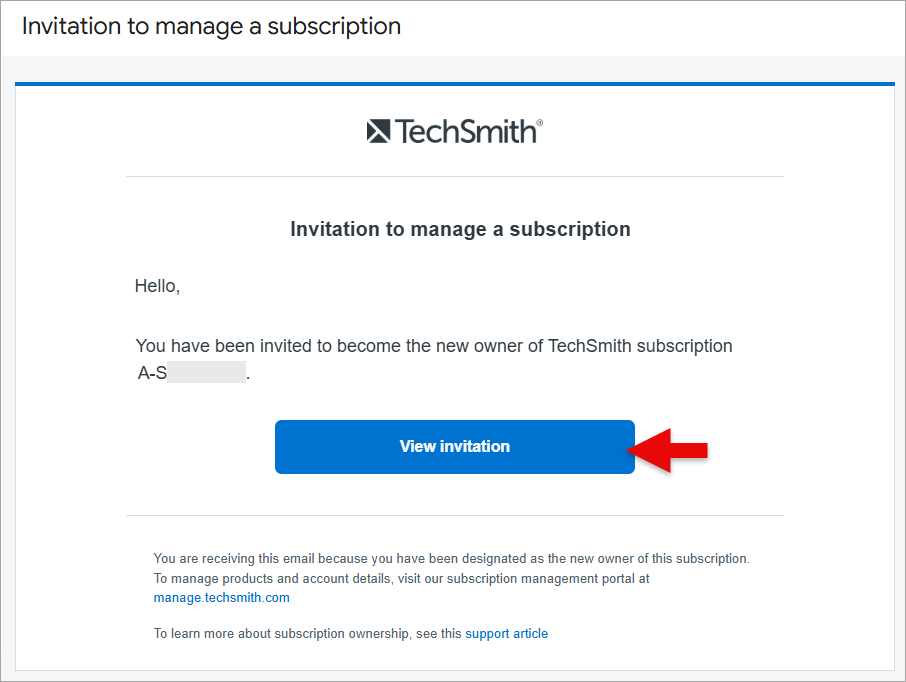The height and width of the screenshot is (682, 906).
Task: Click the divider line beneath the TechSmith logo
Action: (455, 176)
